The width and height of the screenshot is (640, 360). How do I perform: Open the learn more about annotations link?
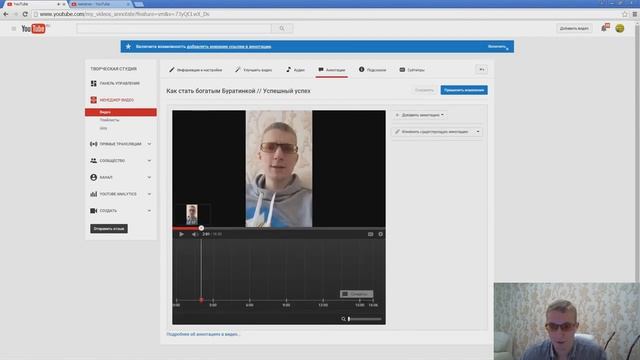203,334
